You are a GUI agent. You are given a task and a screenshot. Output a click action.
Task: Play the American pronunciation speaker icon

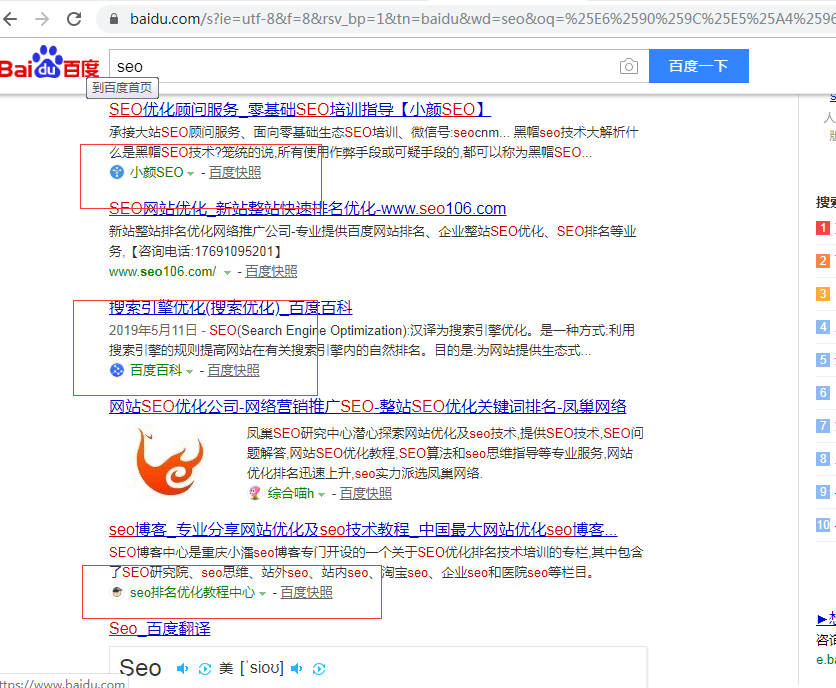coord(297,668)
